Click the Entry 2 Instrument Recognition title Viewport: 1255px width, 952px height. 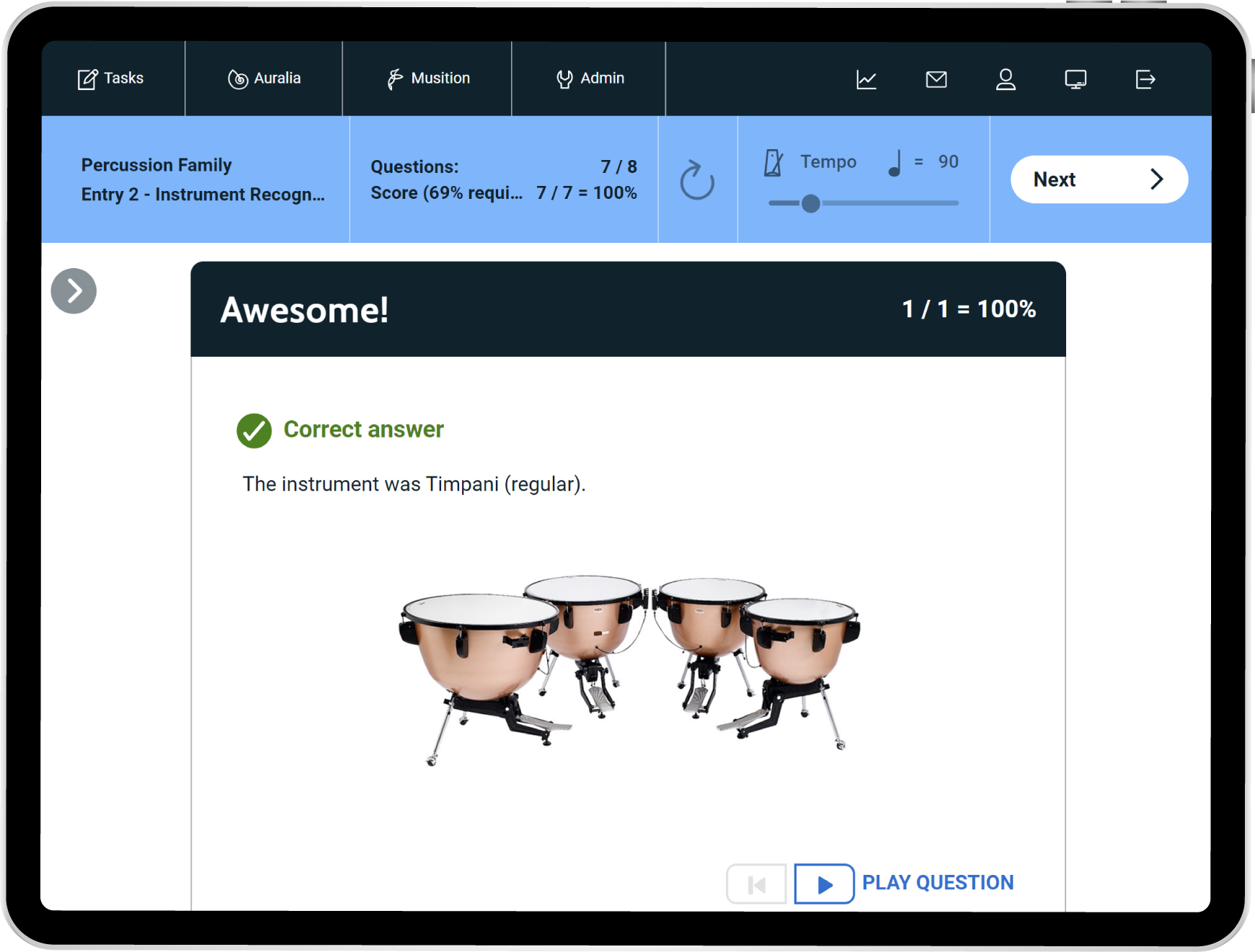(203, 195)
